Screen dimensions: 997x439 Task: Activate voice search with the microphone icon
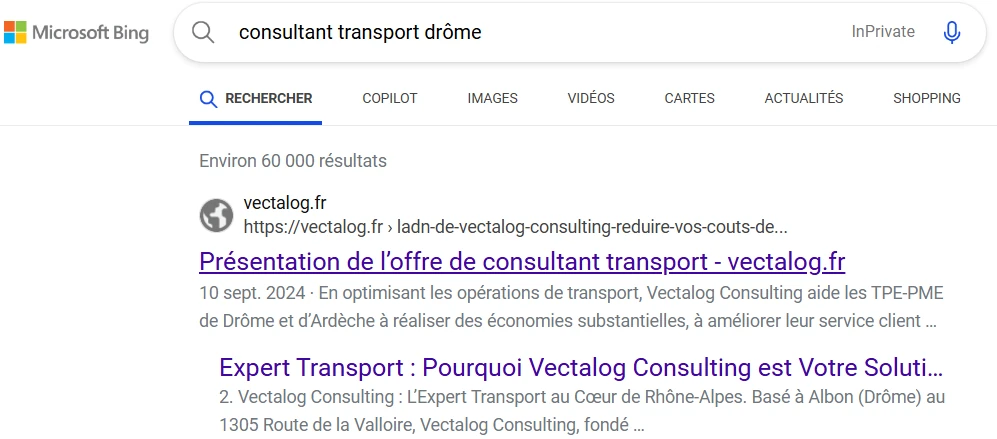click(x=951, y=32)
